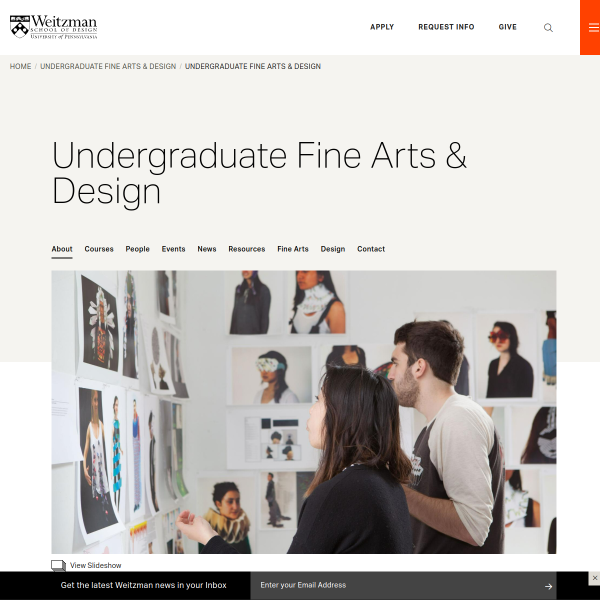Open the Apply link
Image resolution: width=600 pixels, height=600 pixels.
382,27
